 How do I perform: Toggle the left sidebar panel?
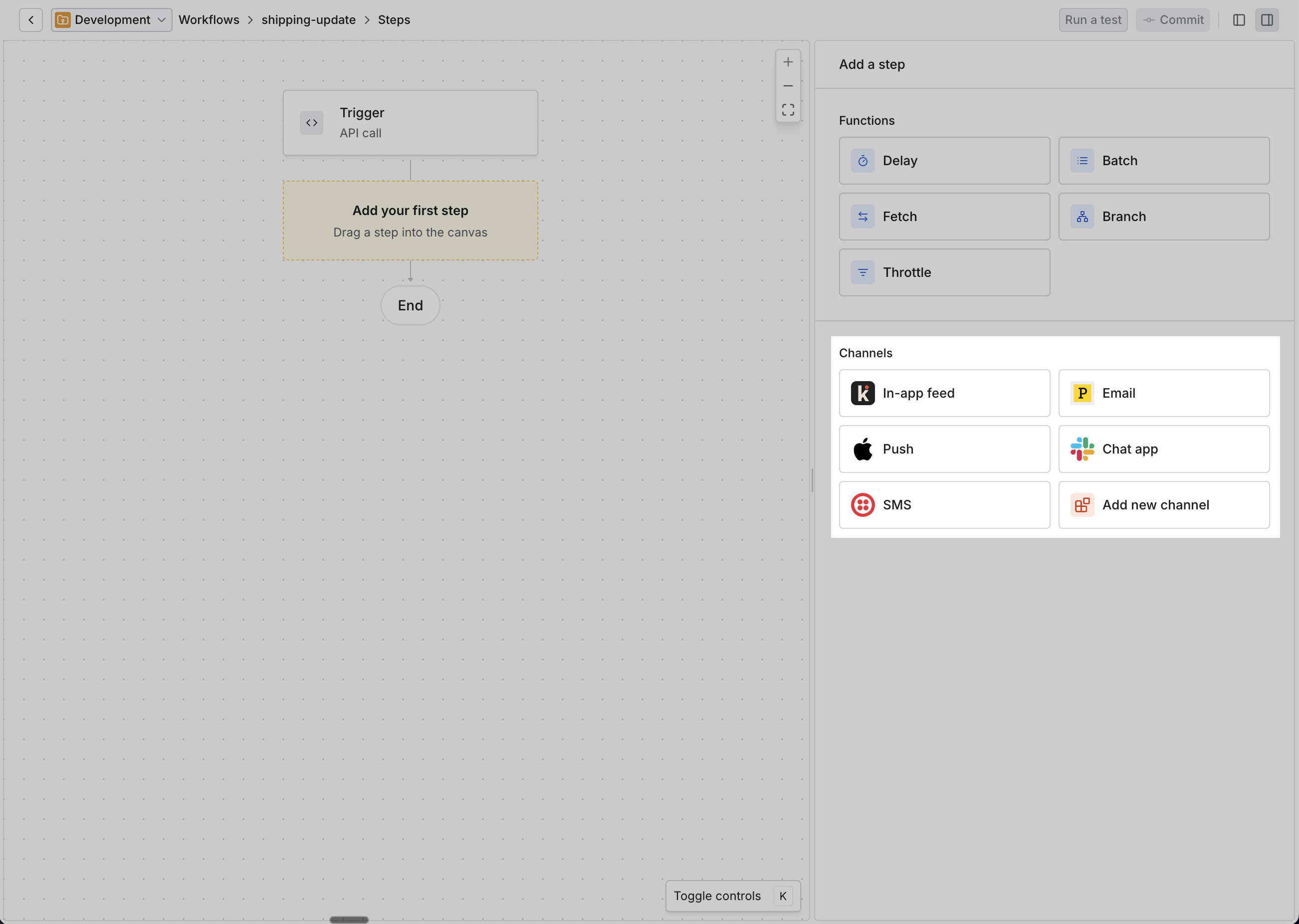(1239, 19)
